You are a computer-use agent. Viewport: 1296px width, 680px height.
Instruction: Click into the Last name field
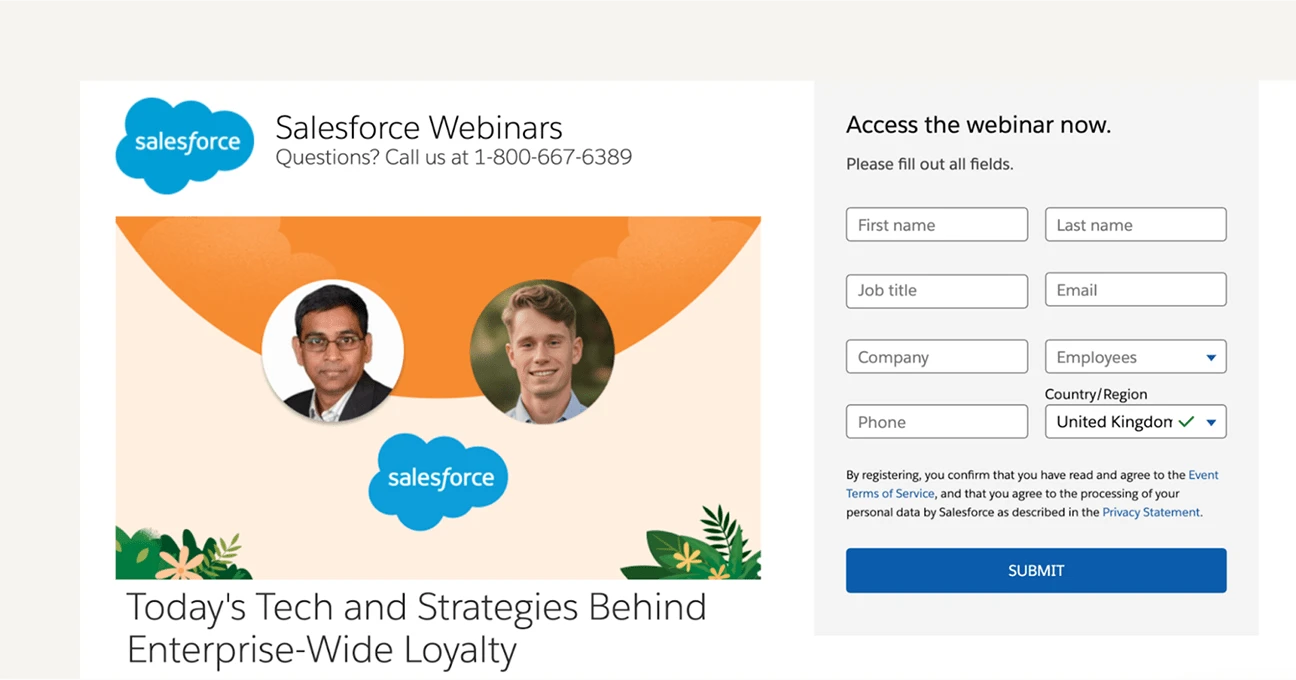[x=1135, y=225]
